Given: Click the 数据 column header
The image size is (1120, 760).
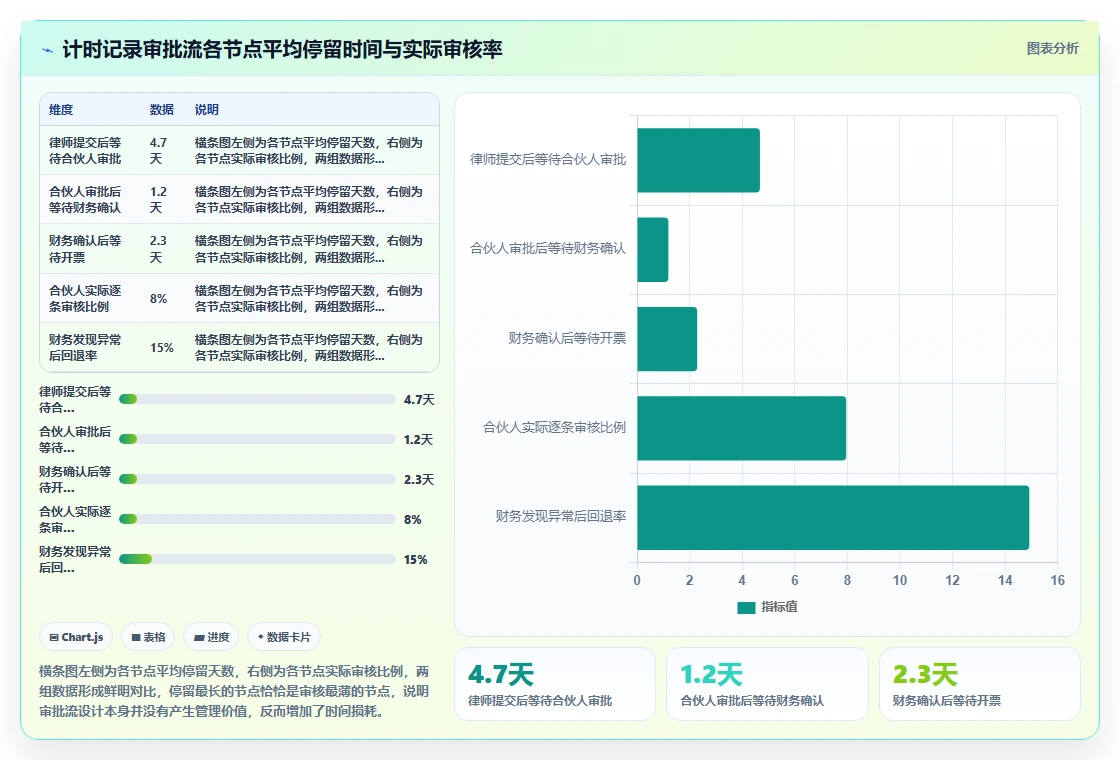Looking at the screenshot, I should pyautogui.click(x=161, y=109).
